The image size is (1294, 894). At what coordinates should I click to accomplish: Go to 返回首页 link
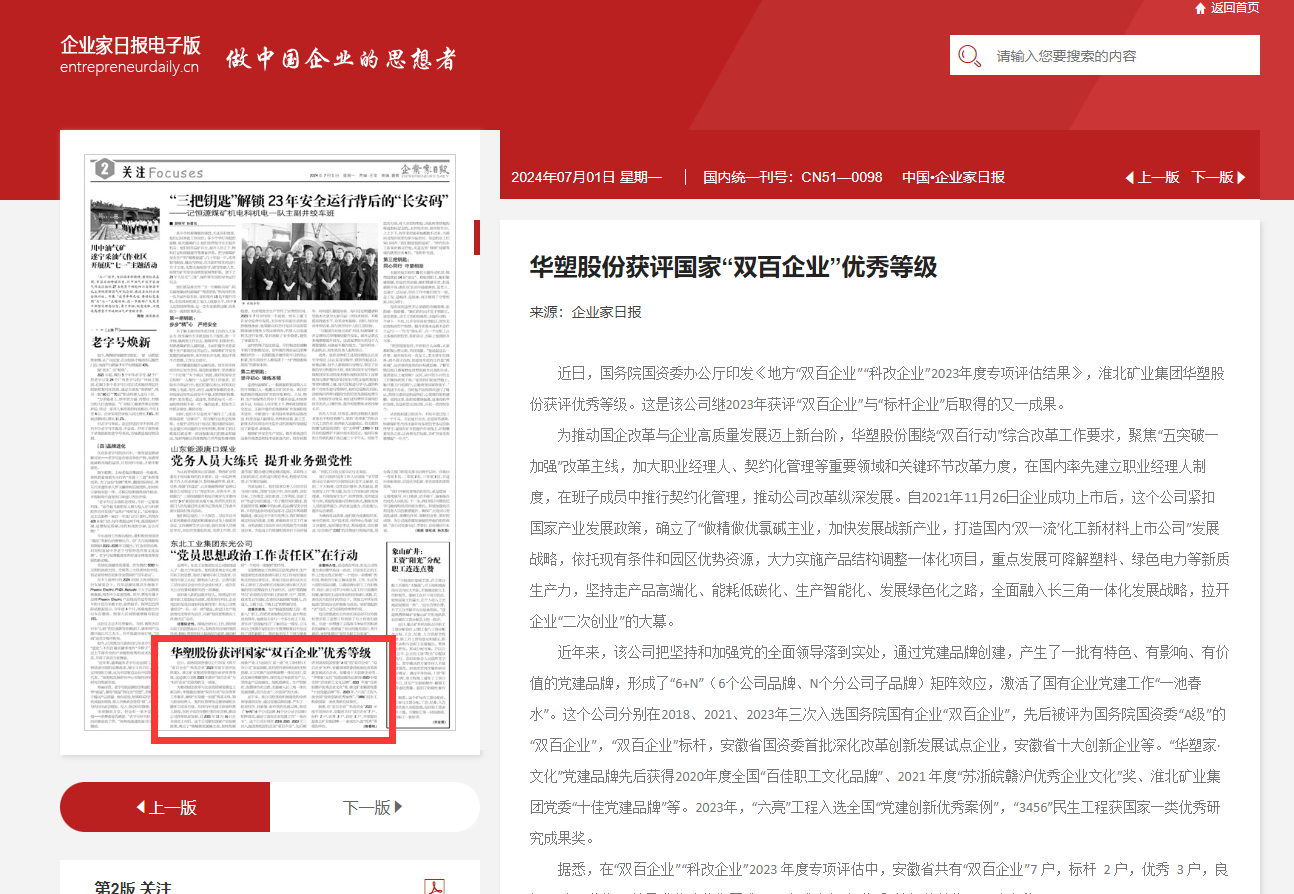click(x=1234, y=8)
